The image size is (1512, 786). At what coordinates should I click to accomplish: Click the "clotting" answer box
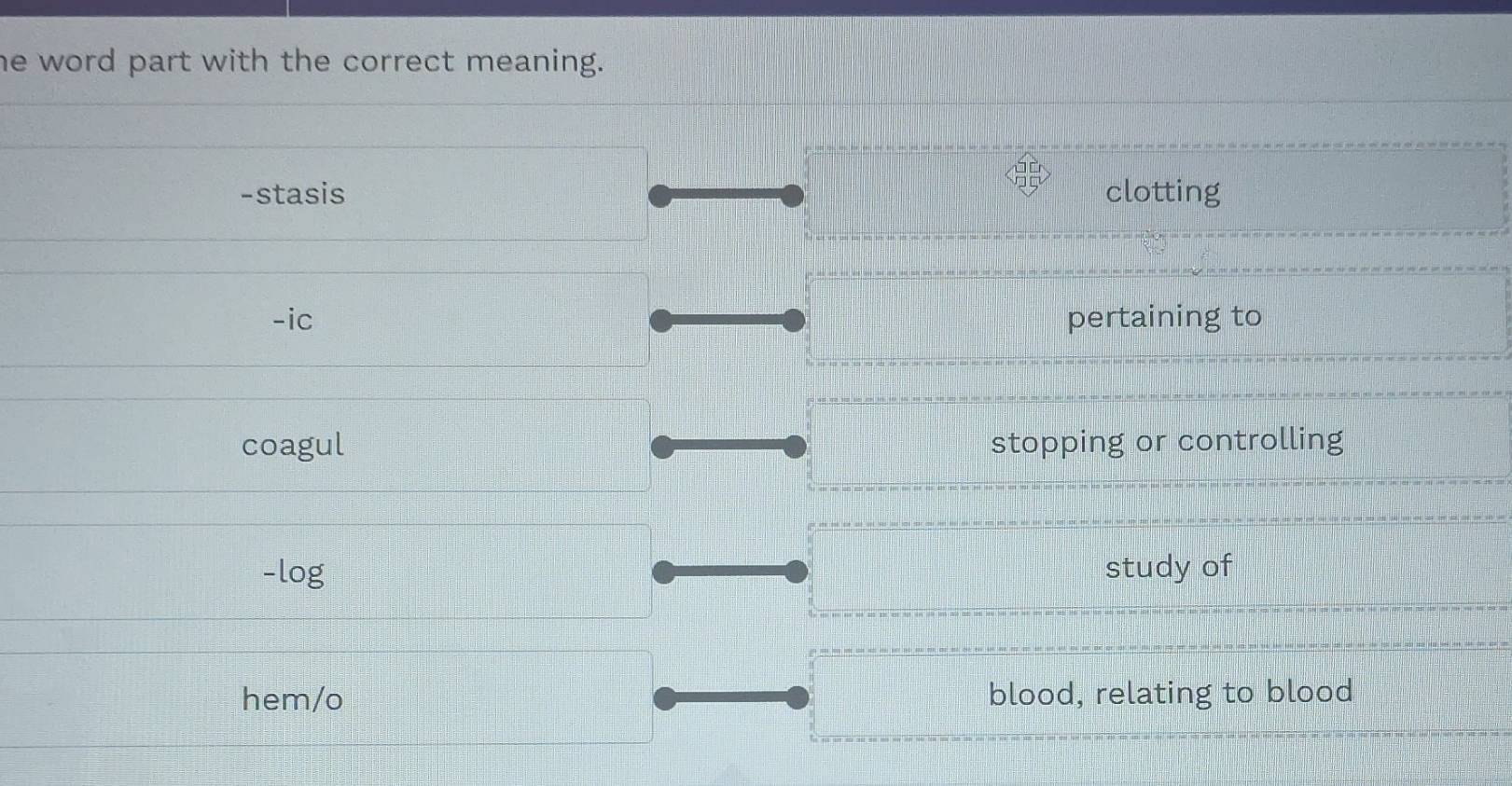click(x=1161, y=192)
